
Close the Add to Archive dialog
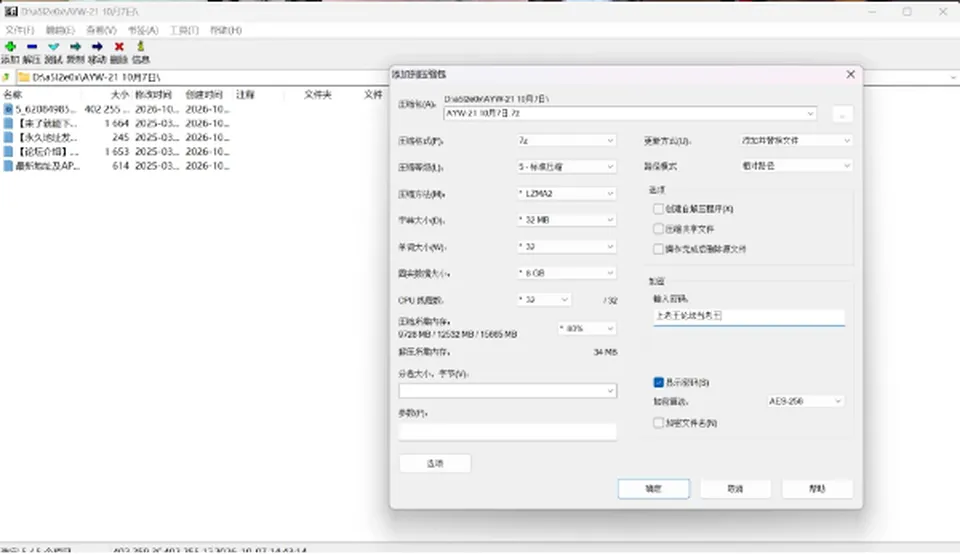[x=850, y=74]
